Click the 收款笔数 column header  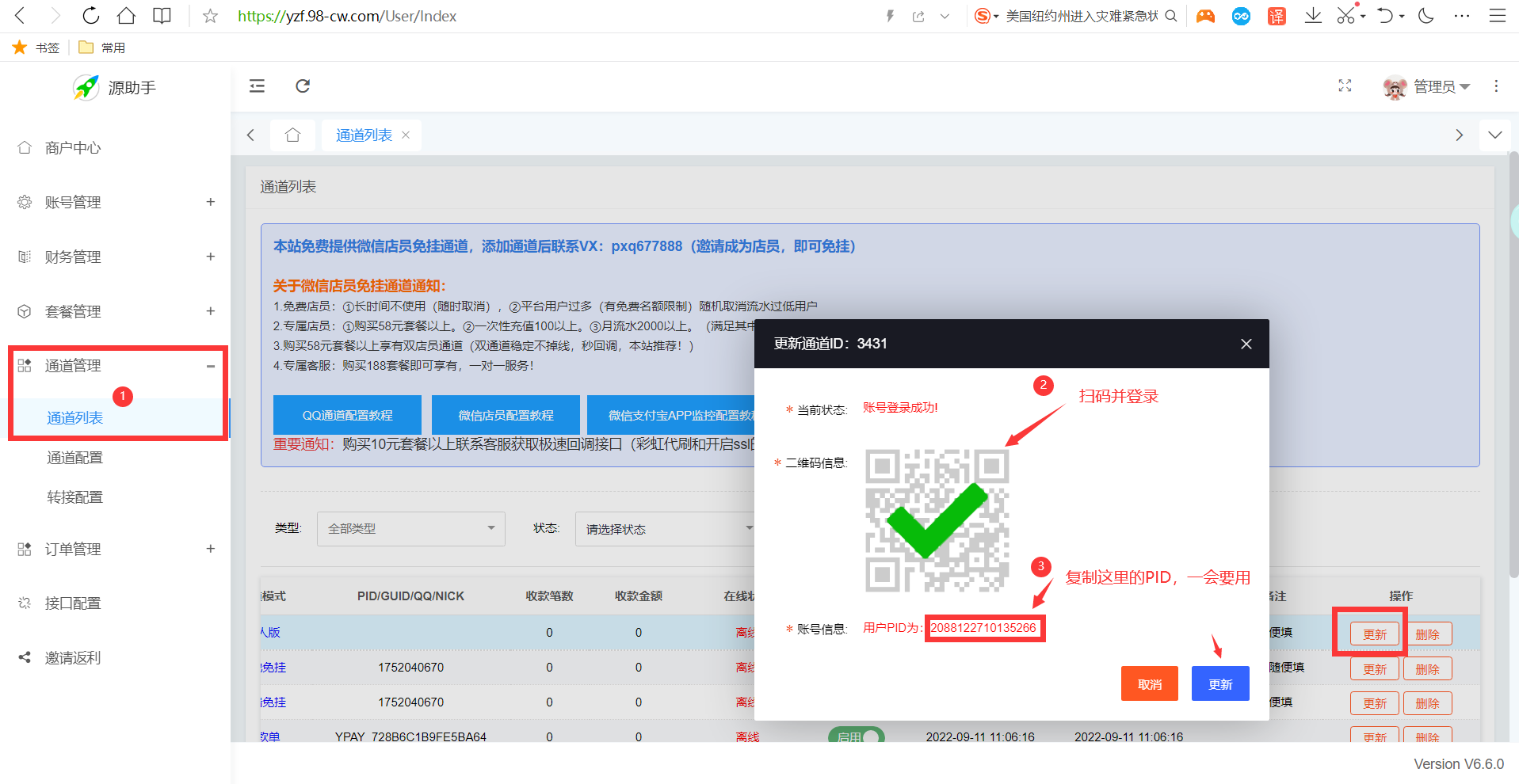(549, 596)
